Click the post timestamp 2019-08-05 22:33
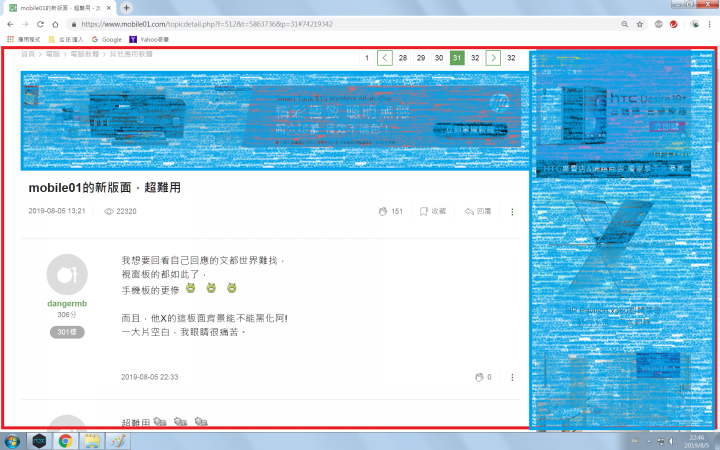The width and height of the screenshot is (720, 450). (150, 377)
